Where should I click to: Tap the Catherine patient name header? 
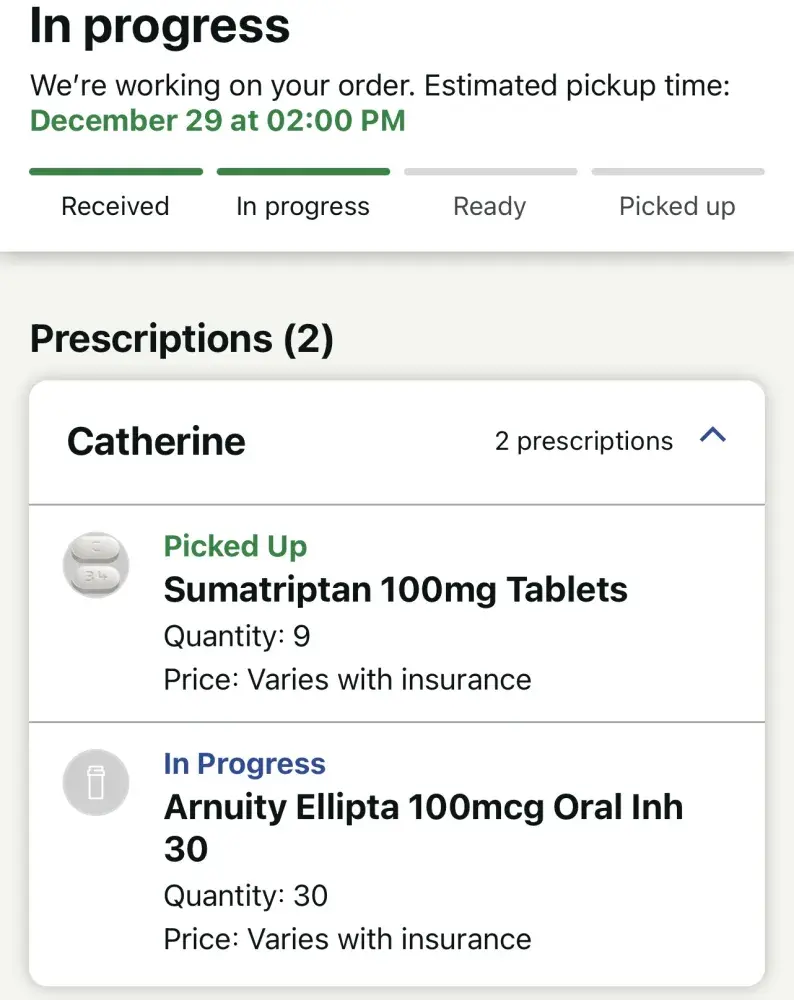[x=156, y=441]
